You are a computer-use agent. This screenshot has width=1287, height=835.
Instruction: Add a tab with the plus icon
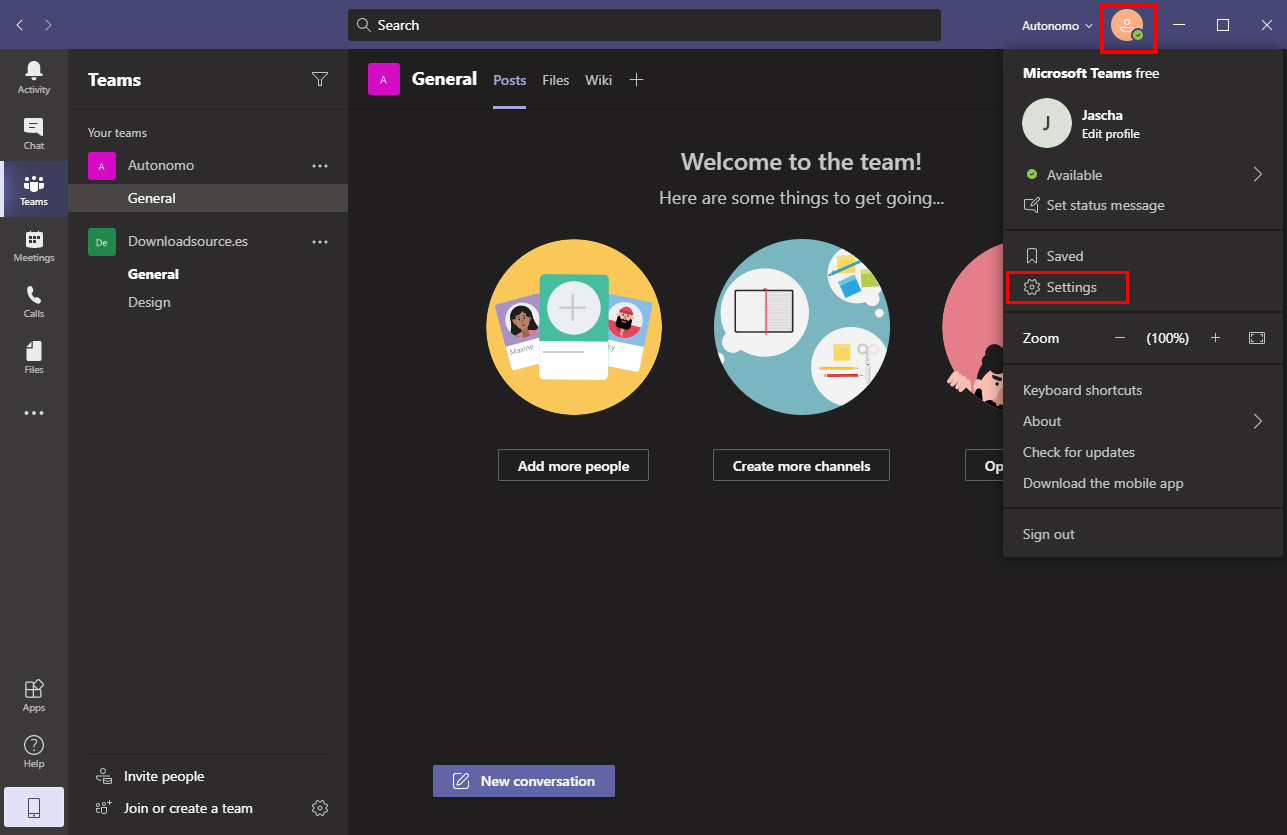pyautogui.click(x=636, y=80)
